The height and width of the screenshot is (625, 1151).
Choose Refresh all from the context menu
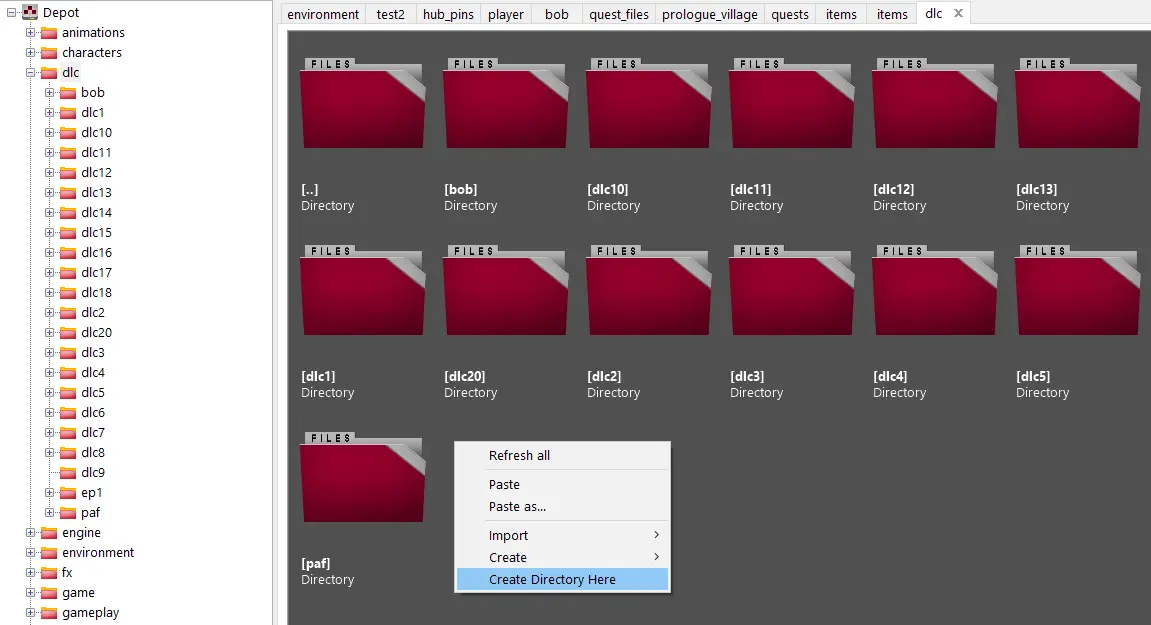coord(518,455)
